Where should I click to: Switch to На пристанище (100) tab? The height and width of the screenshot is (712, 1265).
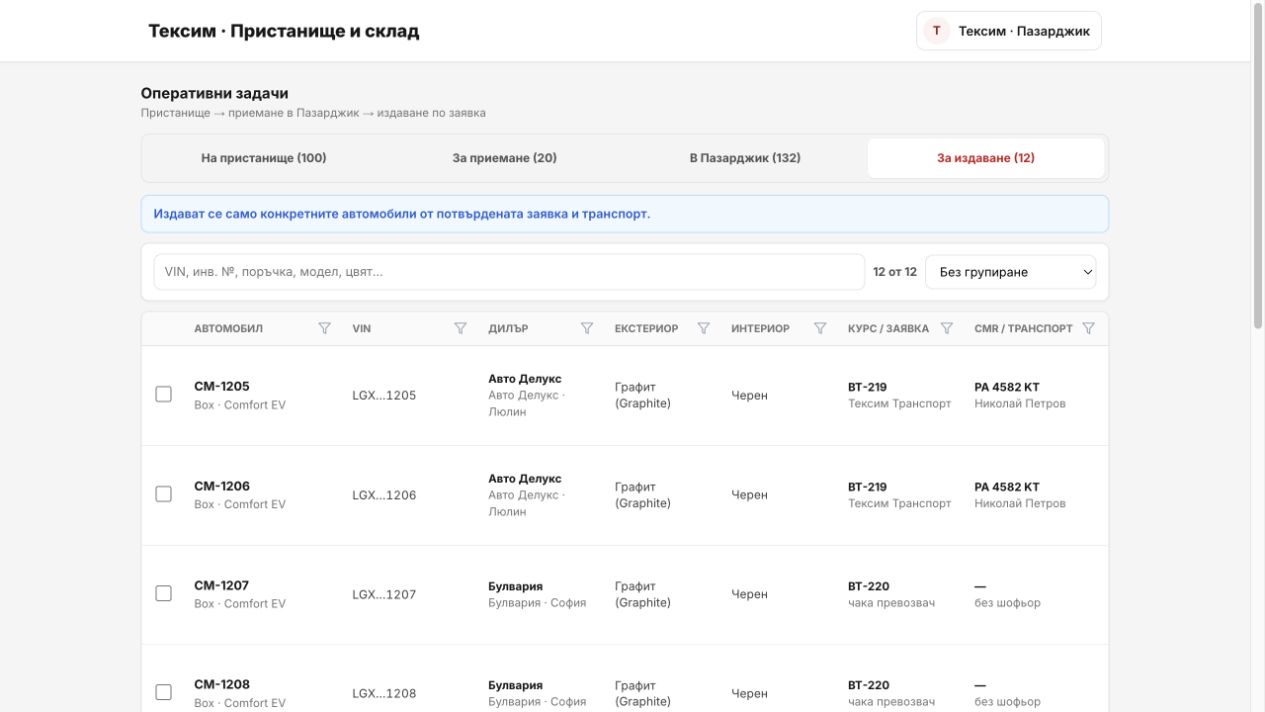click(264, 158)
